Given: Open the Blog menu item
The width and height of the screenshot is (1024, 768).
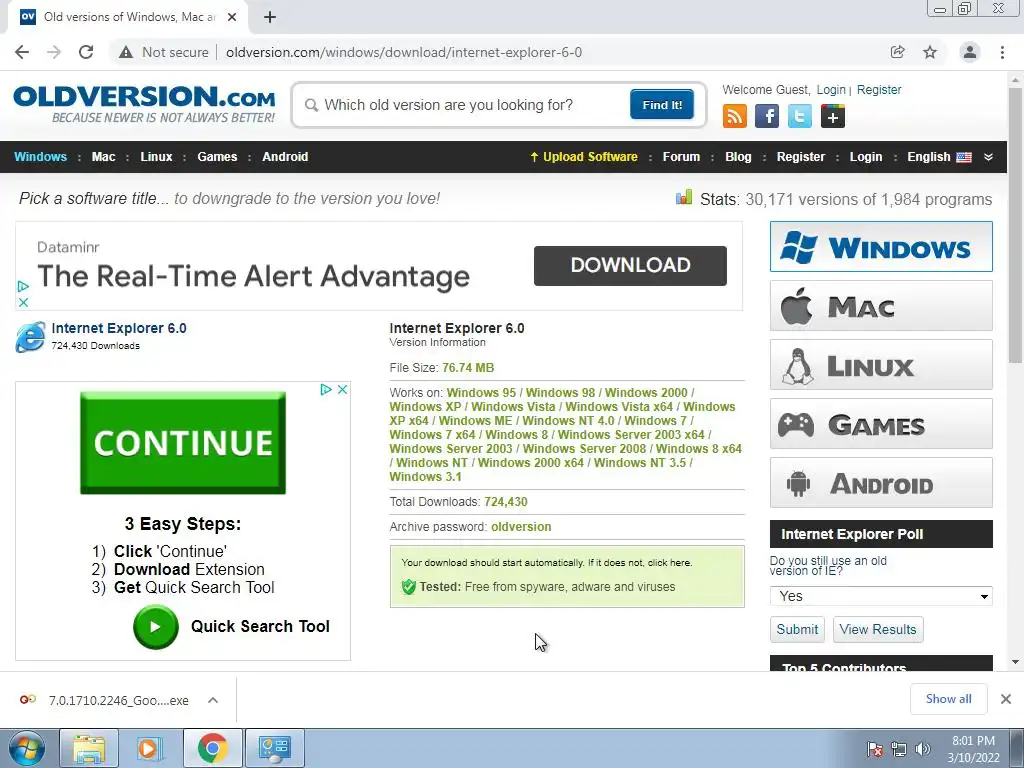Looking at the screenshot, I should click(738, 157).
